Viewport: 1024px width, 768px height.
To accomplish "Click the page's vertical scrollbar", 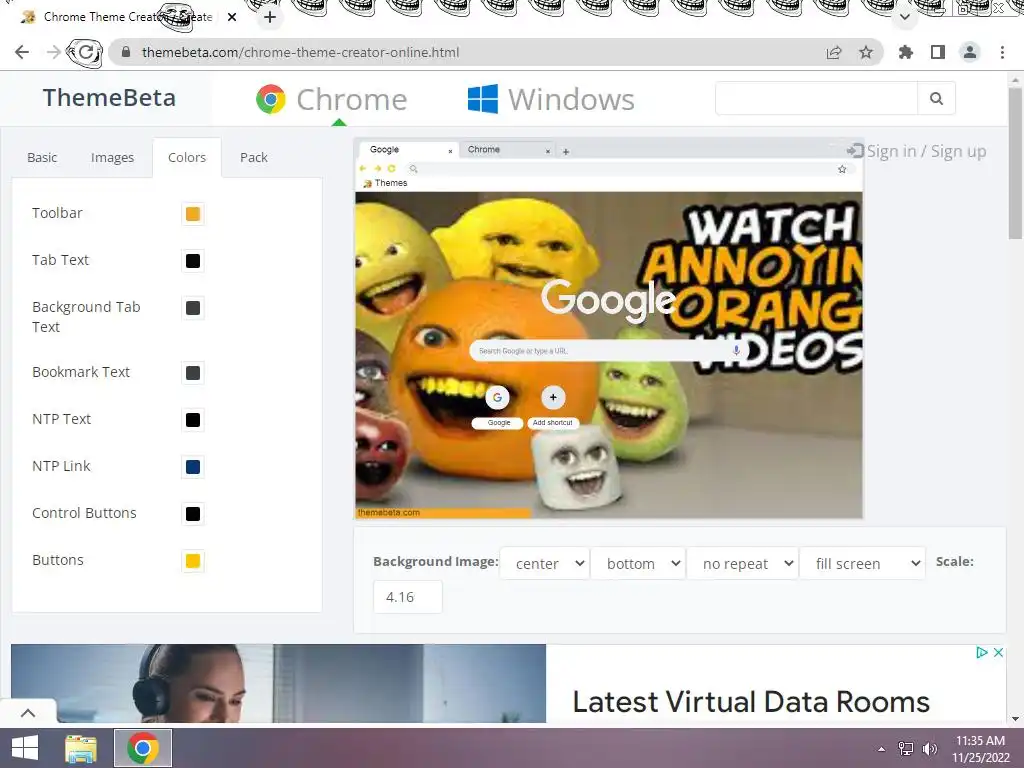I will click(1016, 163).
